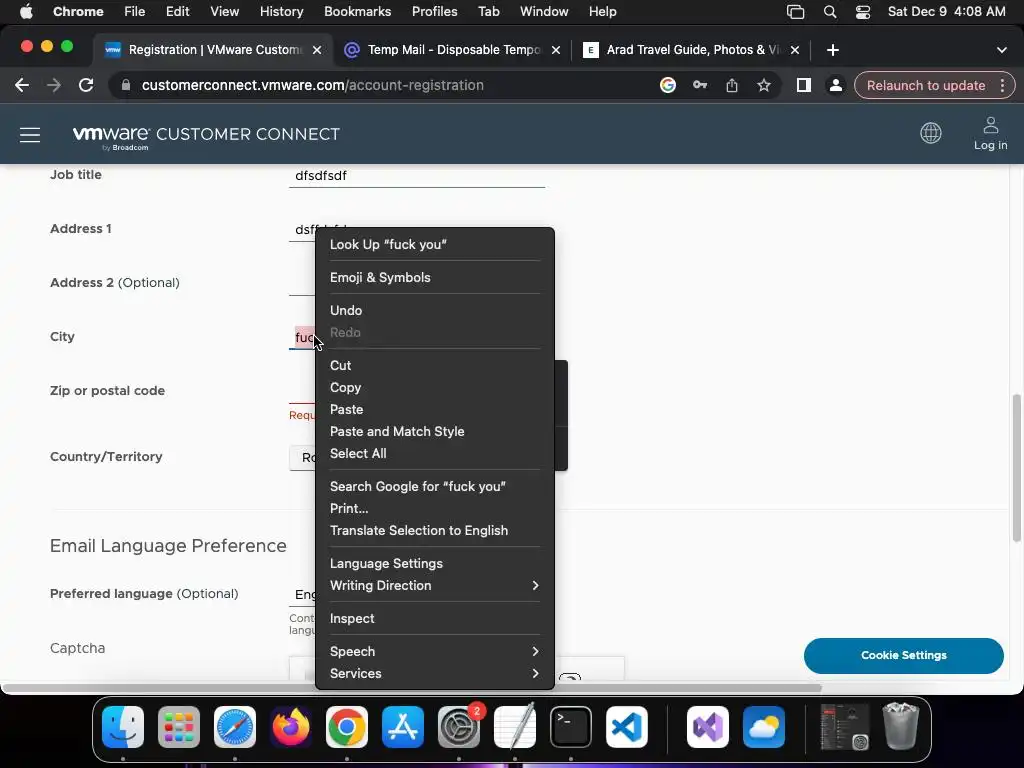Expand the Writing Direction submenu
This screenshot has height=768, width=1024.
coord(434,586)
